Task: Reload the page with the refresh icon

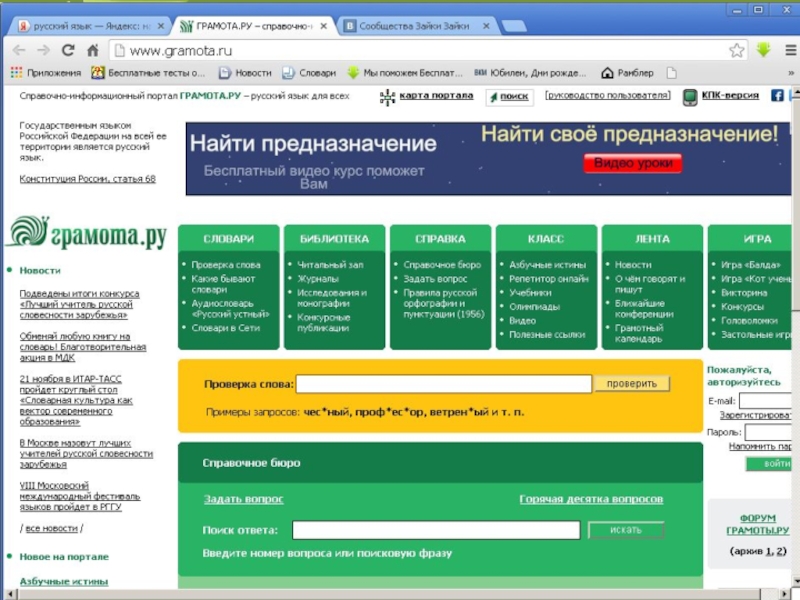Action: point(68,50)
